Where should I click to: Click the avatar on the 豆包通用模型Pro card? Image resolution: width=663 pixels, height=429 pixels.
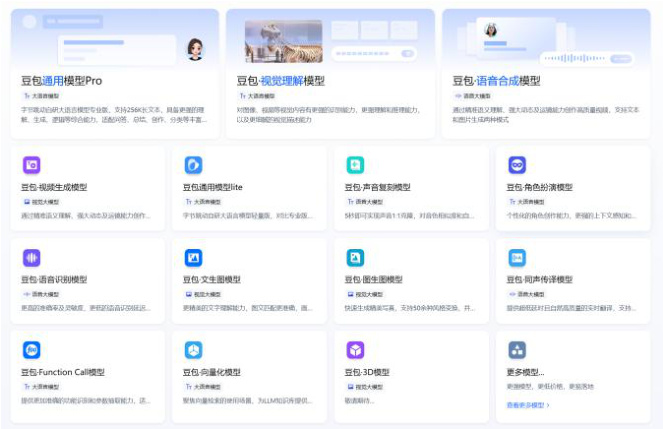pyautogui.click(x=195, y=49)
